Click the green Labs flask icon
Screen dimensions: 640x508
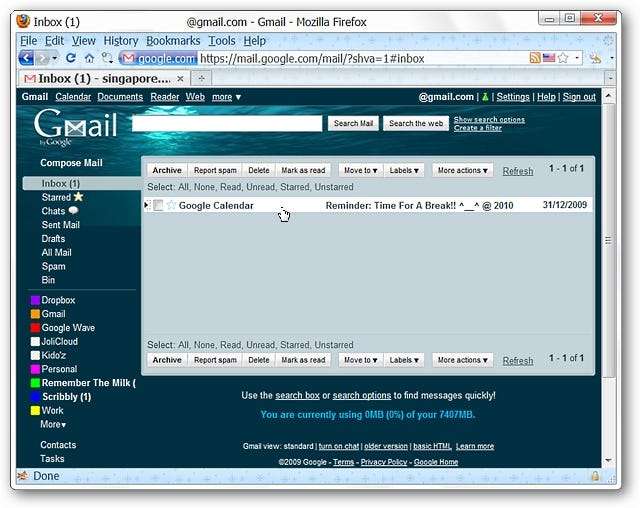pyautogui.click(x=485, y=97)
